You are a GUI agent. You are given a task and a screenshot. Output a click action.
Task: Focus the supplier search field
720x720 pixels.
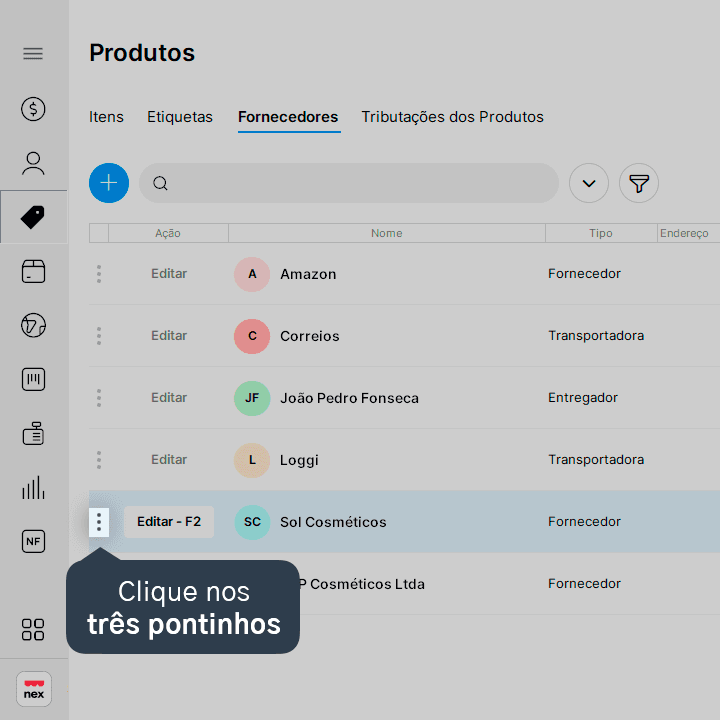tap(349, 183)
